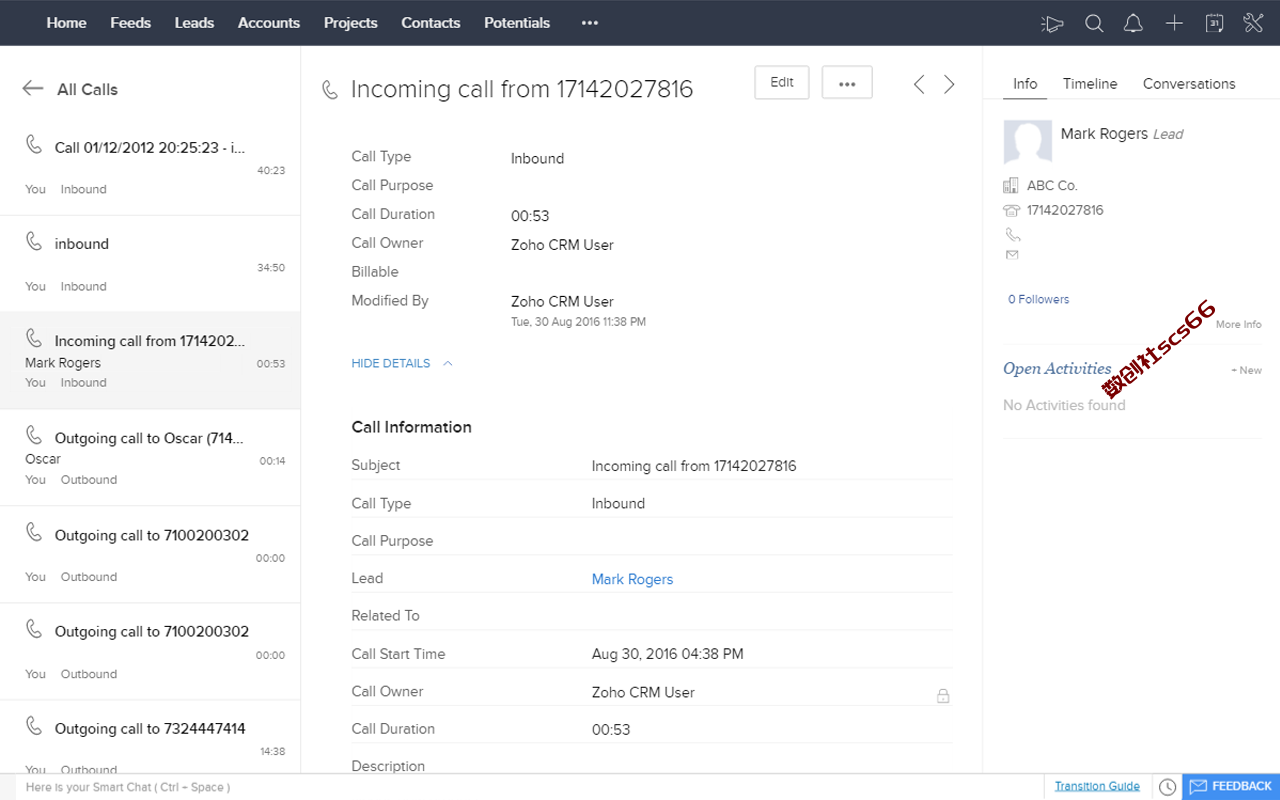Open the setup tools icon

coord(1253,23)
